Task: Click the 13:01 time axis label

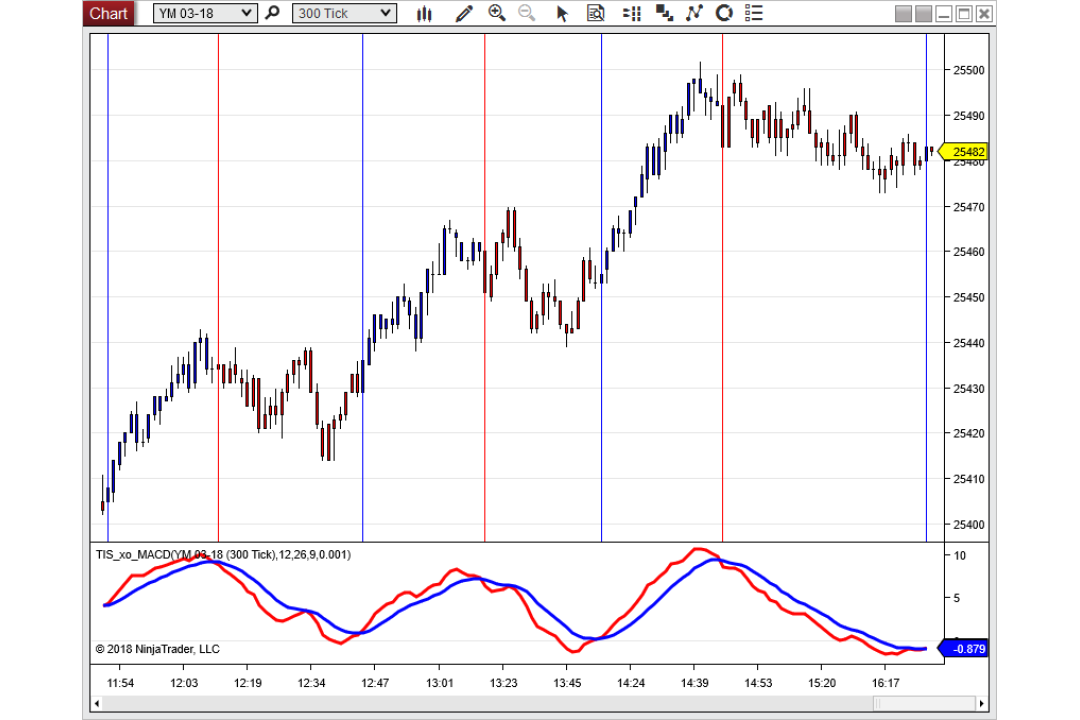Action: (439, 683)
